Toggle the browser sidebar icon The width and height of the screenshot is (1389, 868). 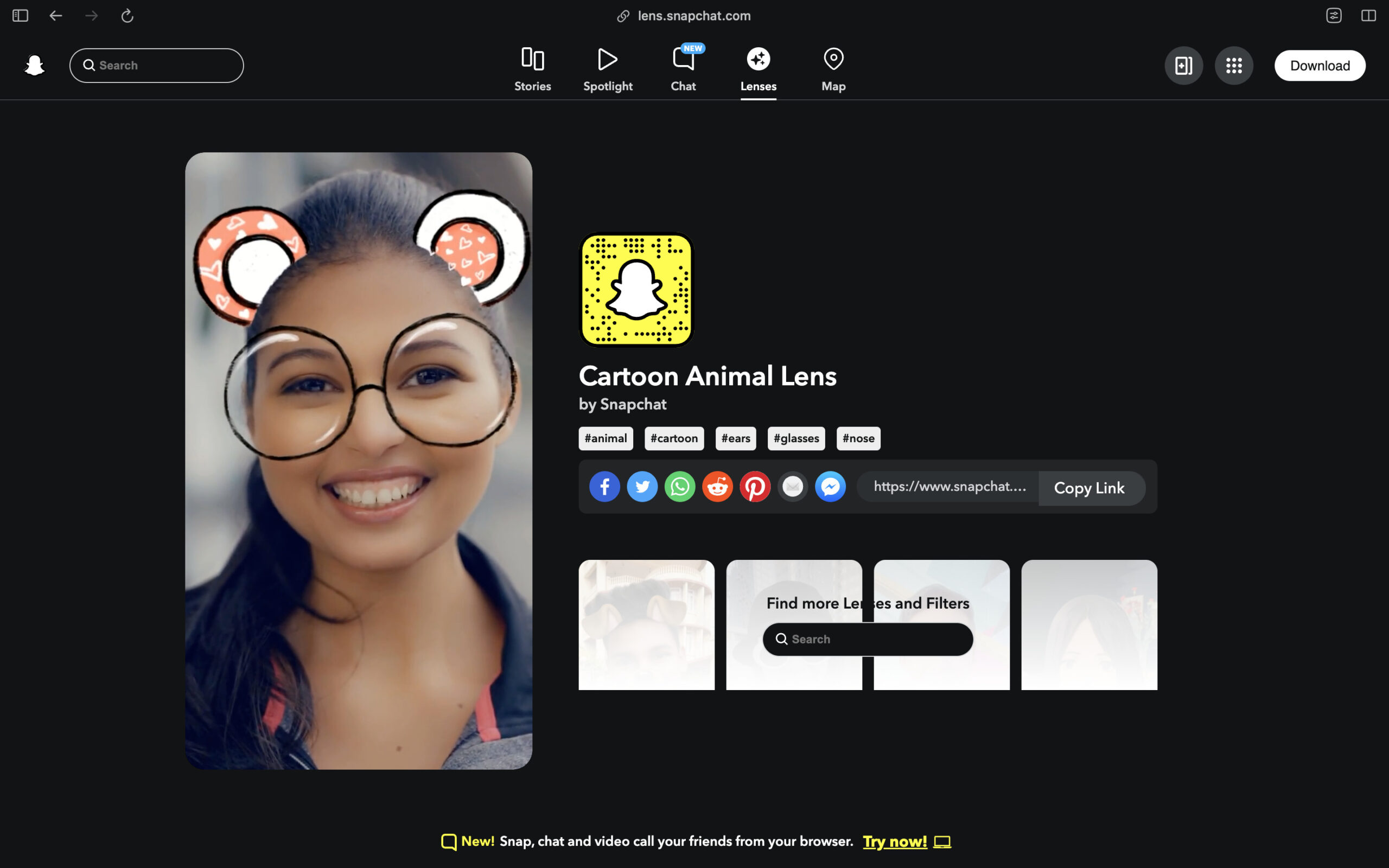tap(20, 16)
